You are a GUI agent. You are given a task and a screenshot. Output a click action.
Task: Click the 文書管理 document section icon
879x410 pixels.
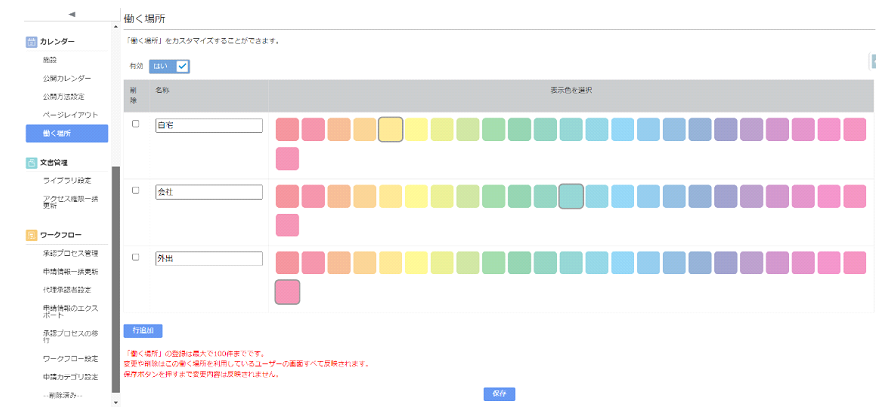pos(31,162)
